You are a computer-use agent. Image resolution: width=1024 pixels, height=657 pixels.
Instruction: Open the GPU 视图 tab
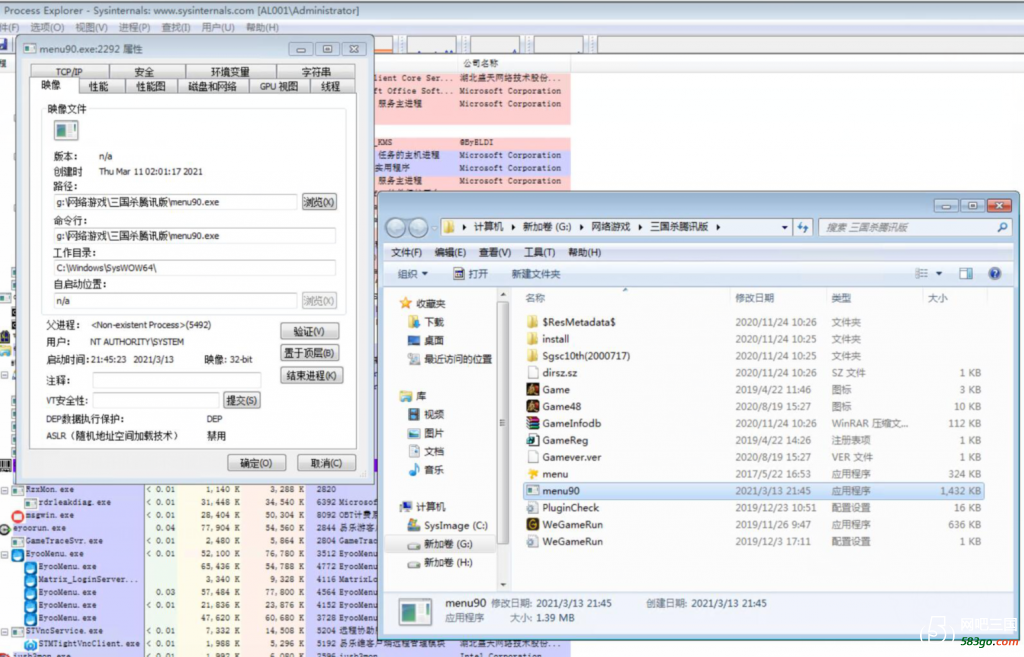click(279, 86)
